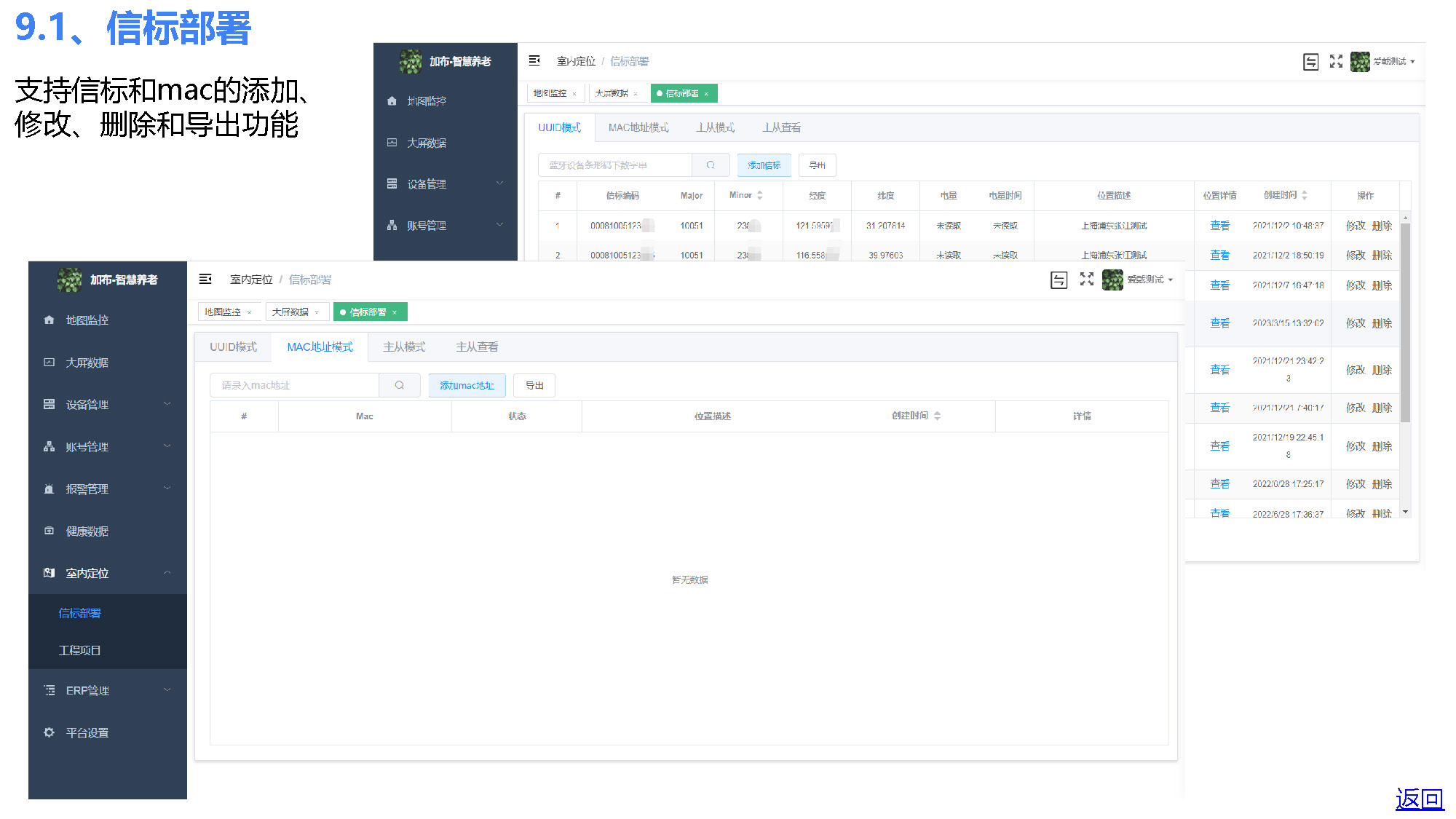The height and width of the screenshot is (819, 1456).
Task: Collapse sidebar via hamburger icon in back window
Action: 534,60
